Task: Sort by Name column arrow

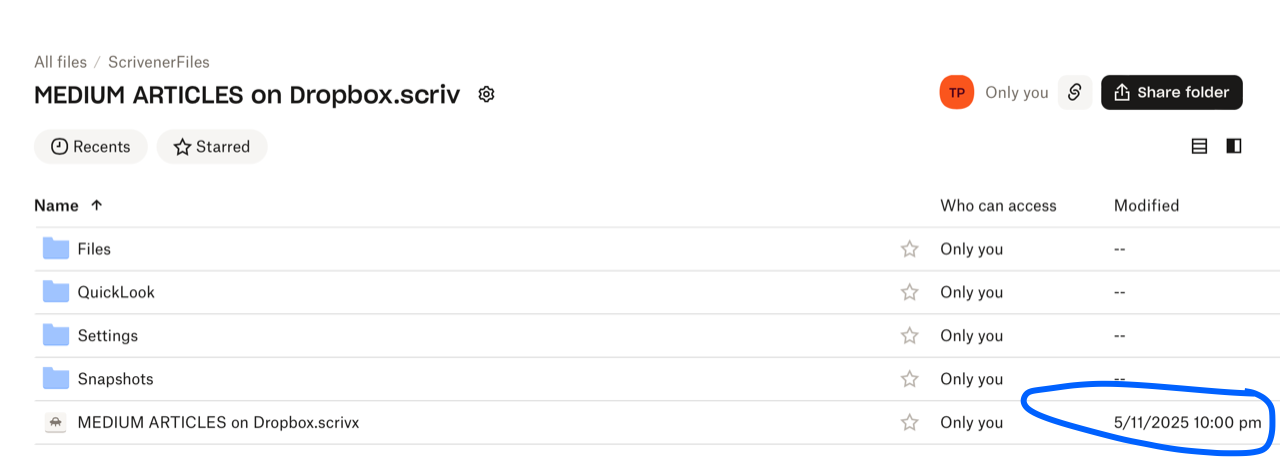Action: click(x=96, y=205)
